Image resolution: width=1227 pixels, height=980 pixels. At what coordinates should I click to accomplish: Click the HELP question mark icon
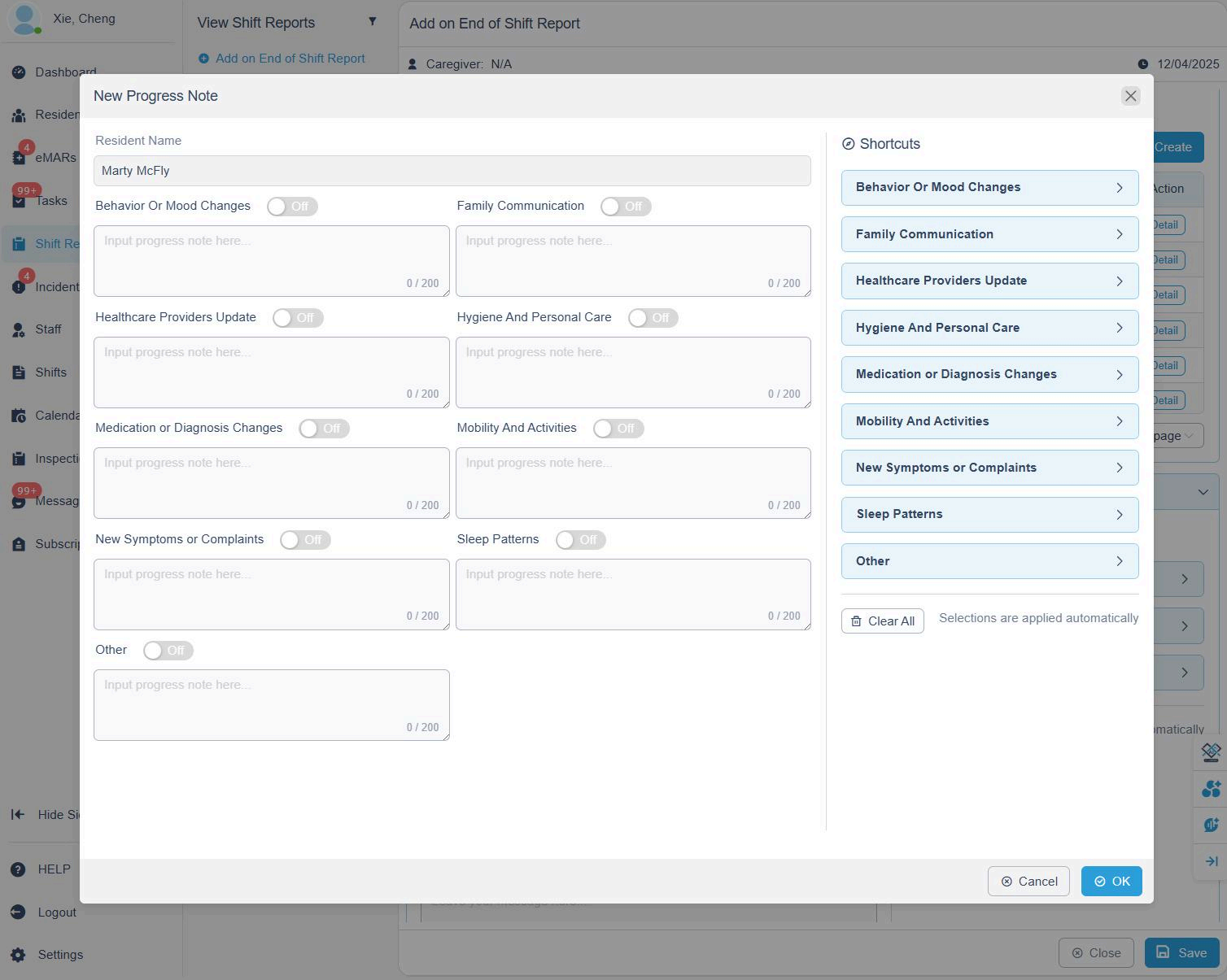(x=19, y=869)
